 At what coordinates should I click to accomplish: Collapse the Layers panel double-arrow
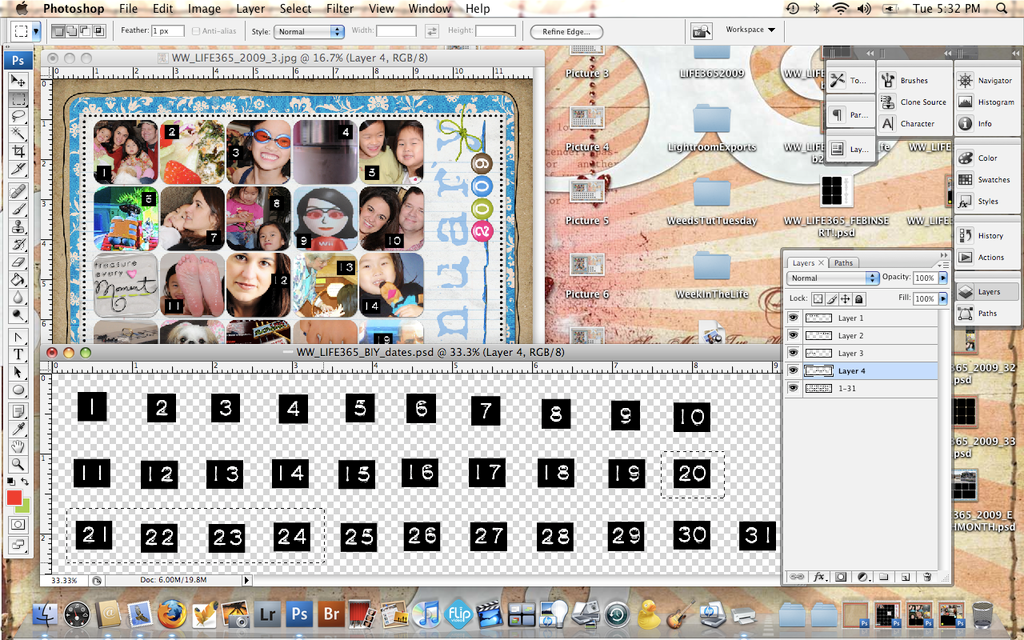pos(943,255)
